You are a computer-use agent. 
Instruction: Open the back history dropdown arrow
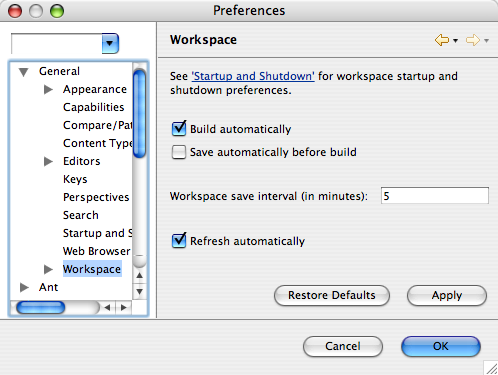coord(455,41)
